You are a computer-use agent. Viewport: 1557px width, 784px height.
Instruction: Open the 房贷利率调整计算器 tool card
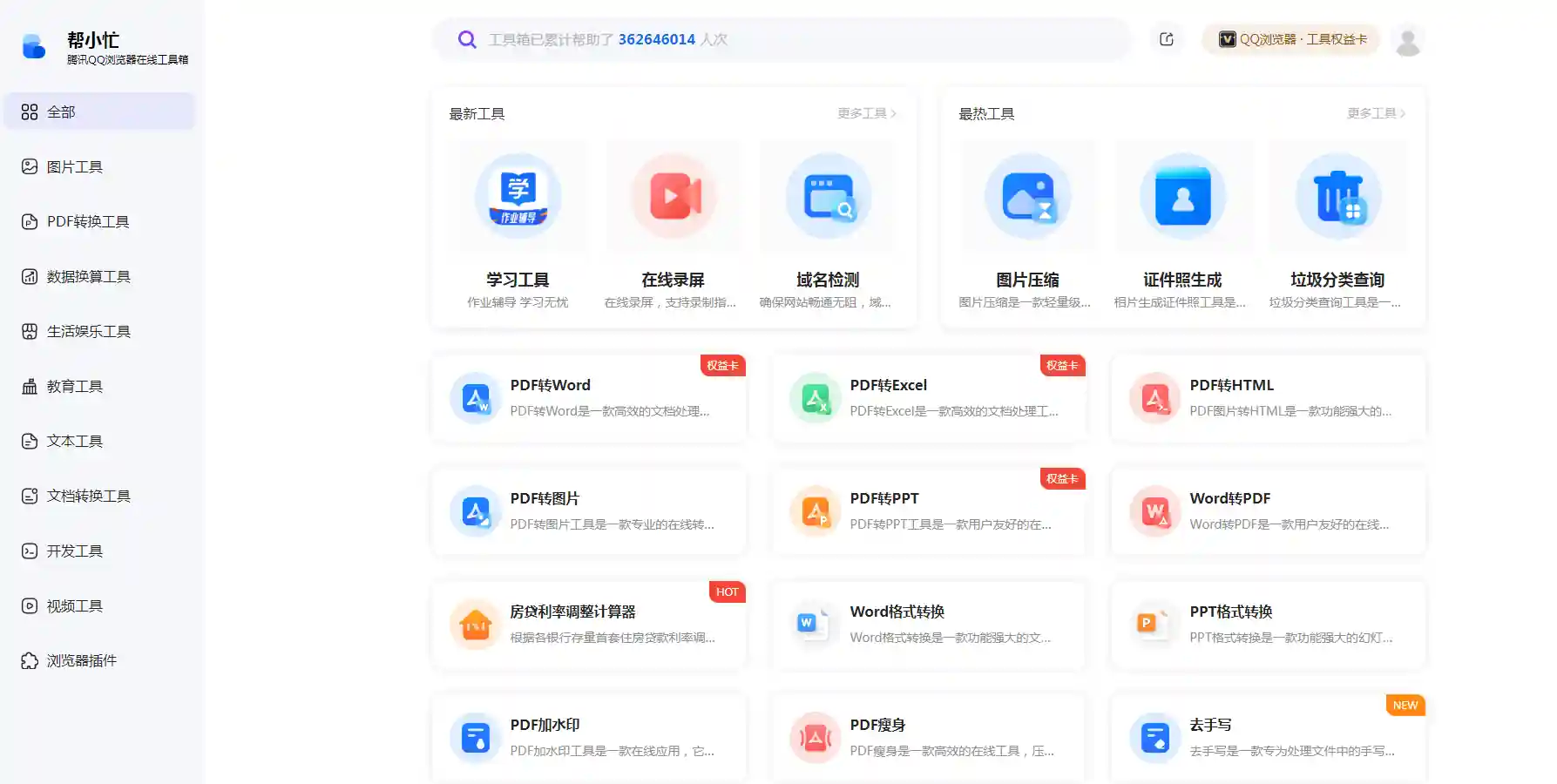(589, 625)
